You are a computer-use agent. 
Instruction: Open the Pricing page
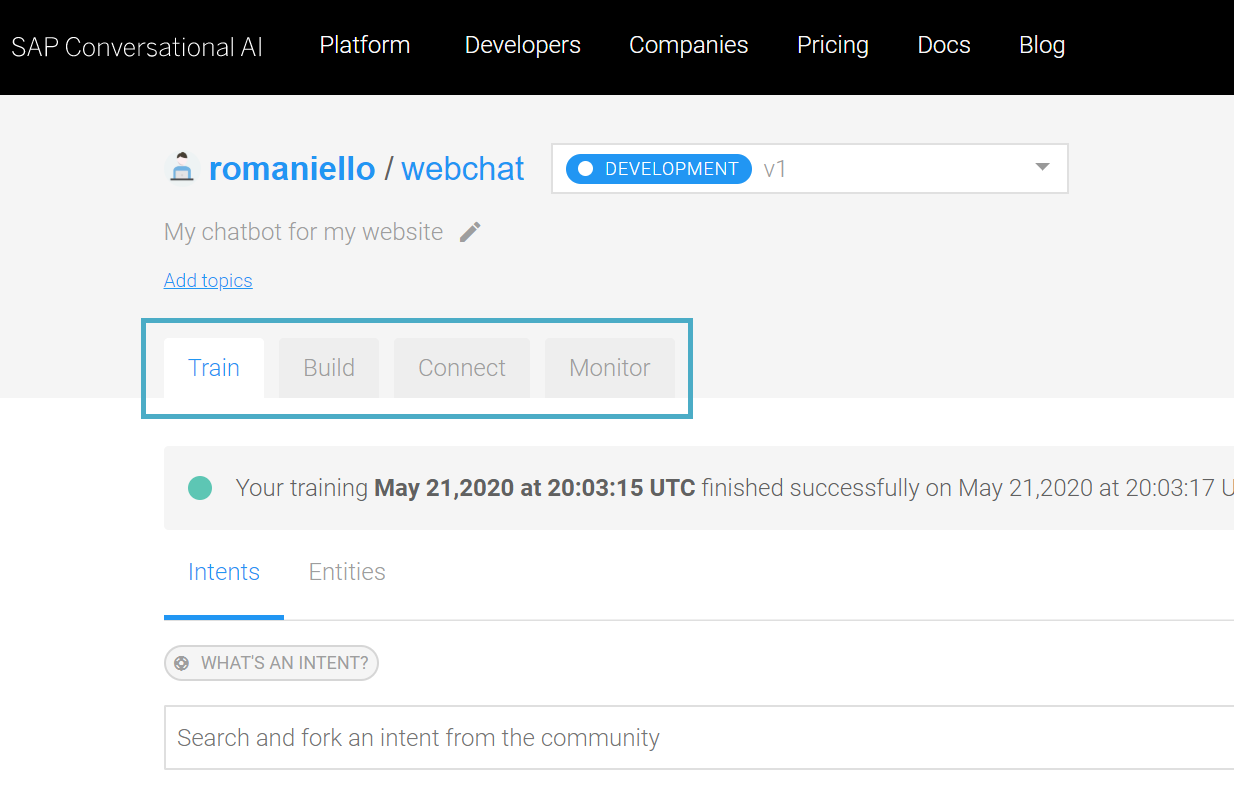[833, 45]
